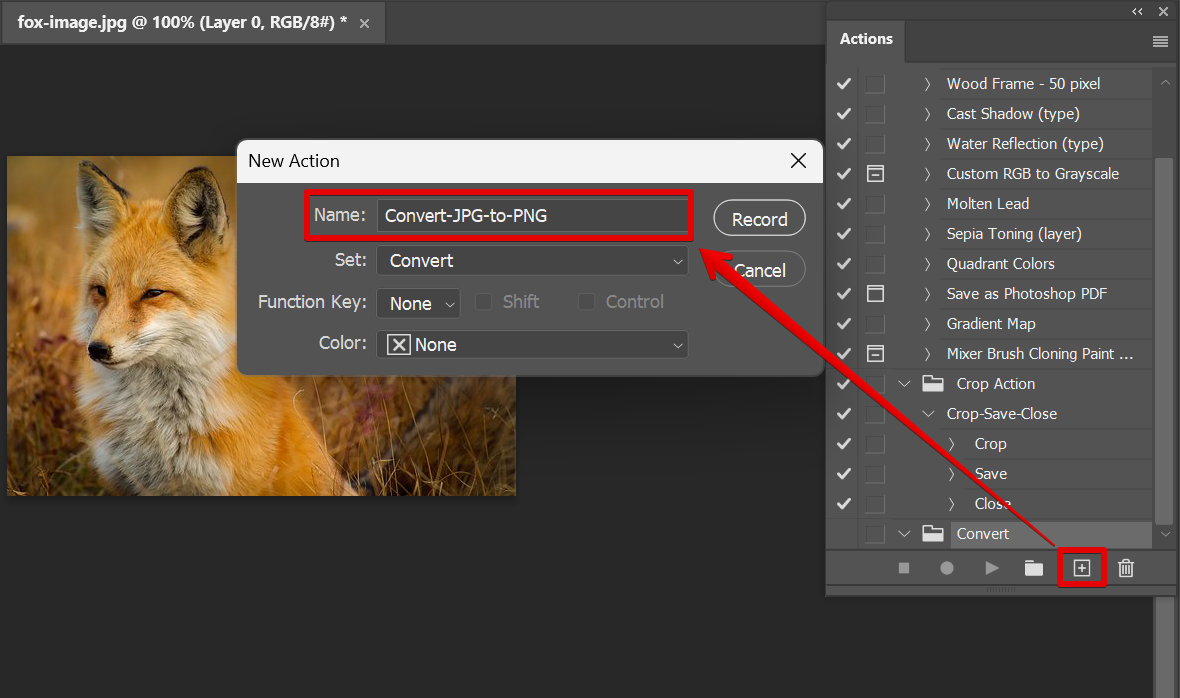Viewport: 1180px width, 698px height.
Task: Click the Actions panel vertical scrollbar
Action: [1164, 341]
